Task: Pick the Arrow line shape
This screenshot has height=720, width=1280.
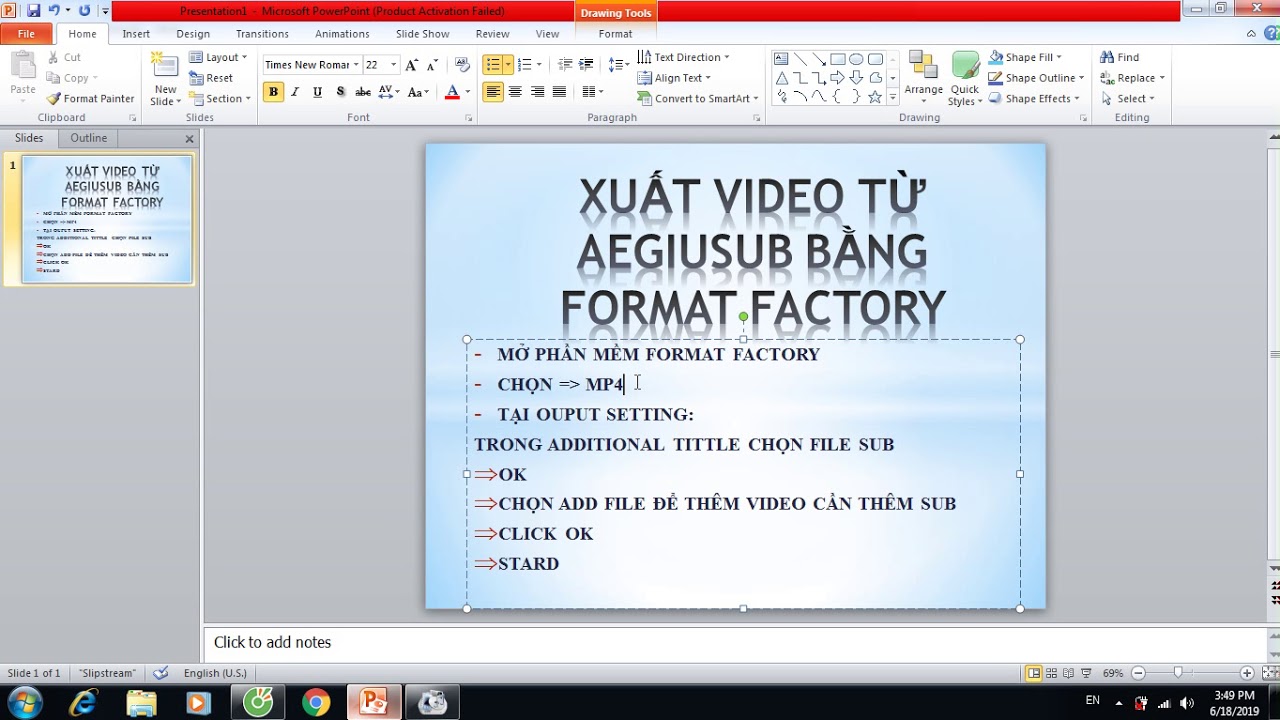Action: click(819, 59)
